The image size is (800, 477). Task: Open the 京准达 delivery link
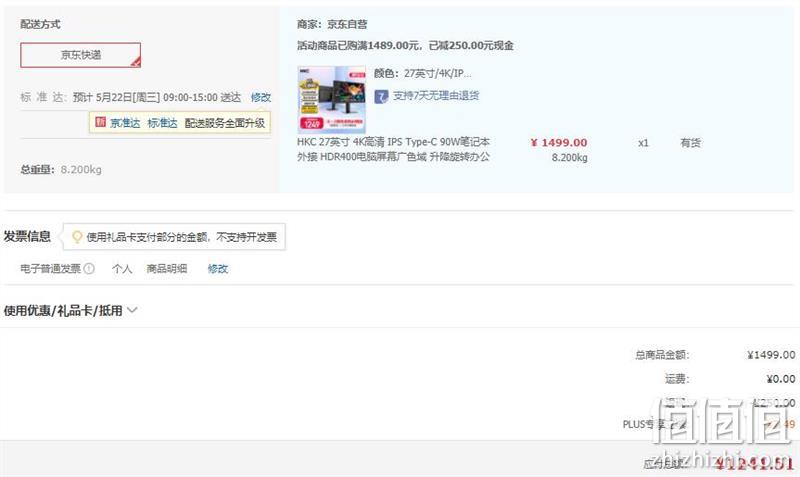click(x=125, y=123)
